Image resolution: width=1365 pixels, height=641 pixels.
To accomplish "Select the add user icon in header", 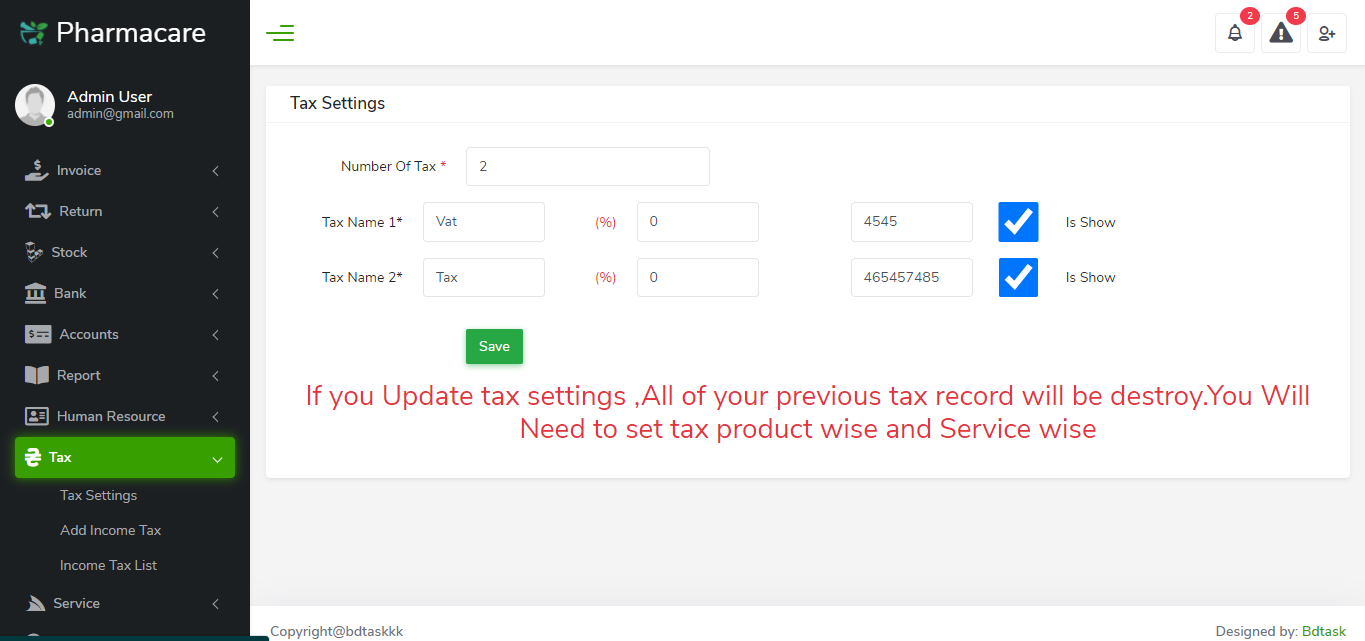I will pos(1326,33).
